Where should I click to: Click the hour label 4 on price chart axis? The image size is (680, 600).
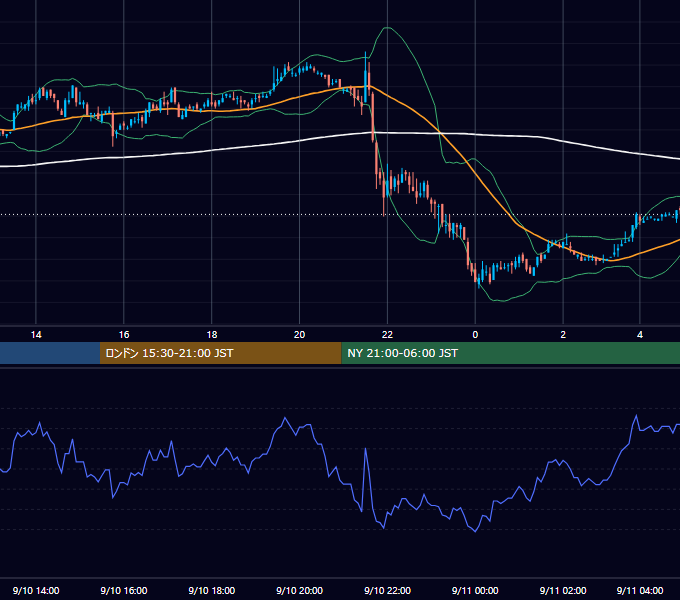point(640,335)
